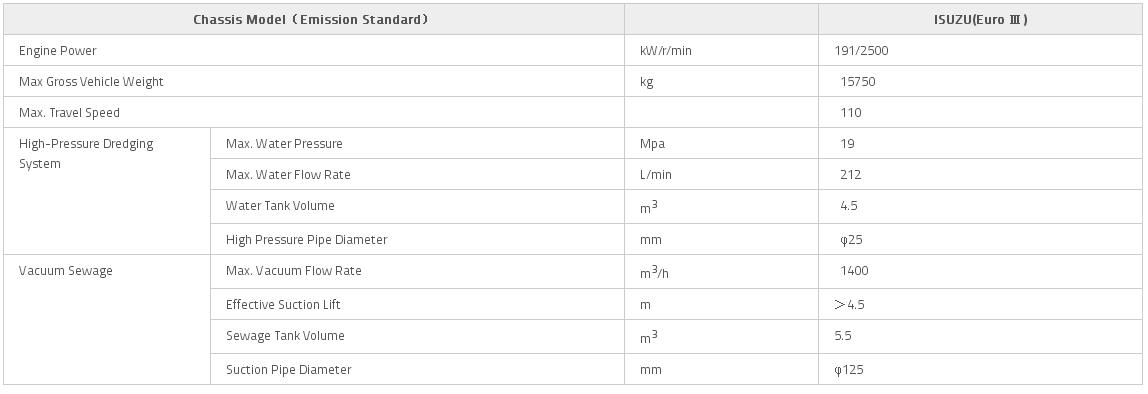
Task: Click the Max Gross Vehicle Weight label
Action: [x=92, y=81]
